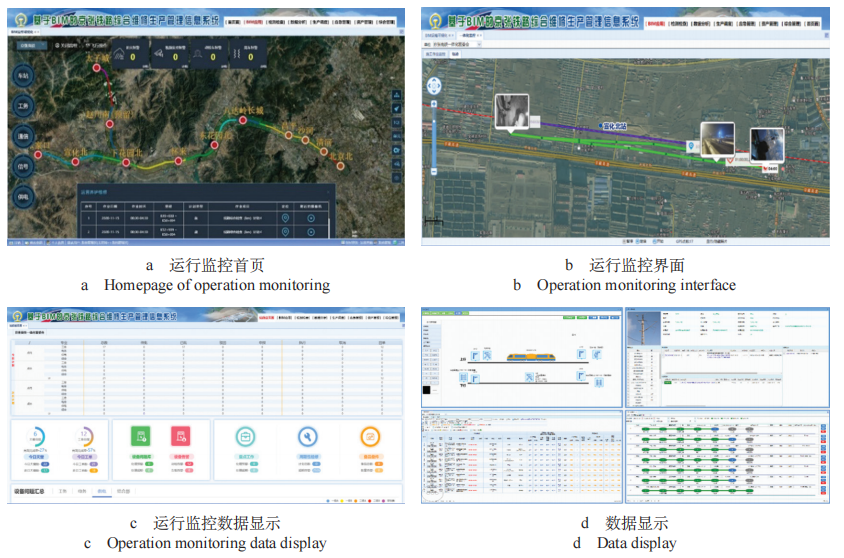Close the dark maintenance table panel on homepage

[x=329, y=192]
